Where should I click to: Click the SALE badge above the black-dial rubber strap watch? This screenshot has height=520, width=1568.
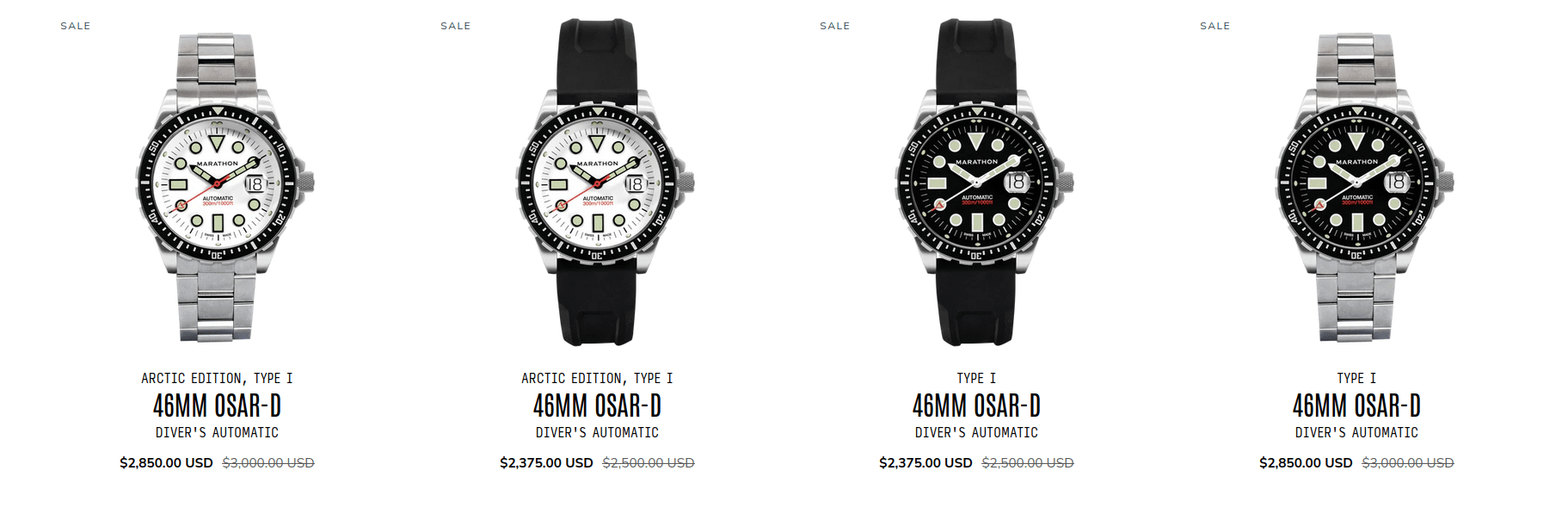835,26
